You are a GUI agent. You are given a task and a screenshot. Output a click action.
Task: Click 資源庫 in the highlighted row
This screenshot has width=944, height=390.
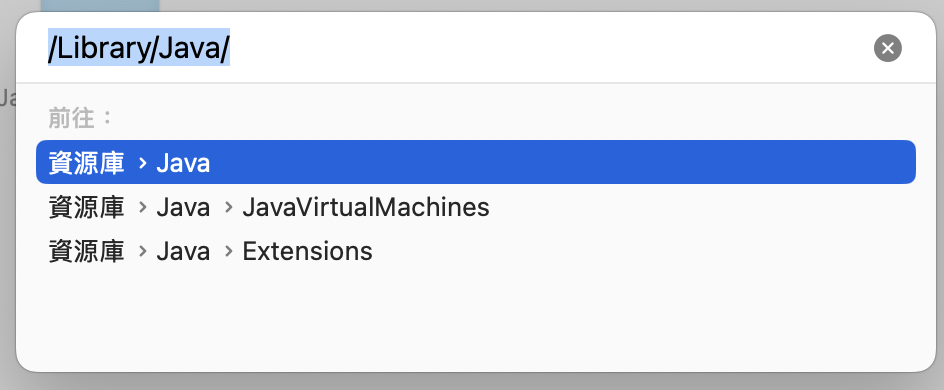point(86,162)
